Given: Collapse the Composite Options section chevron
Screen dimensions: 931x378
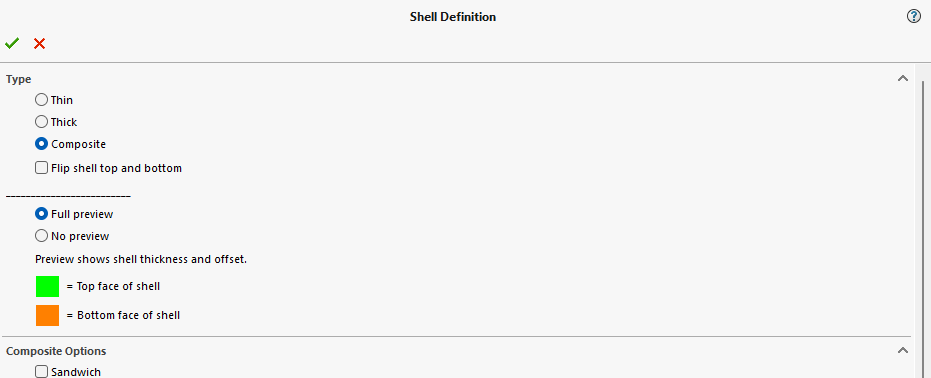Looking at the screenshot, I should tap(902, 350).
